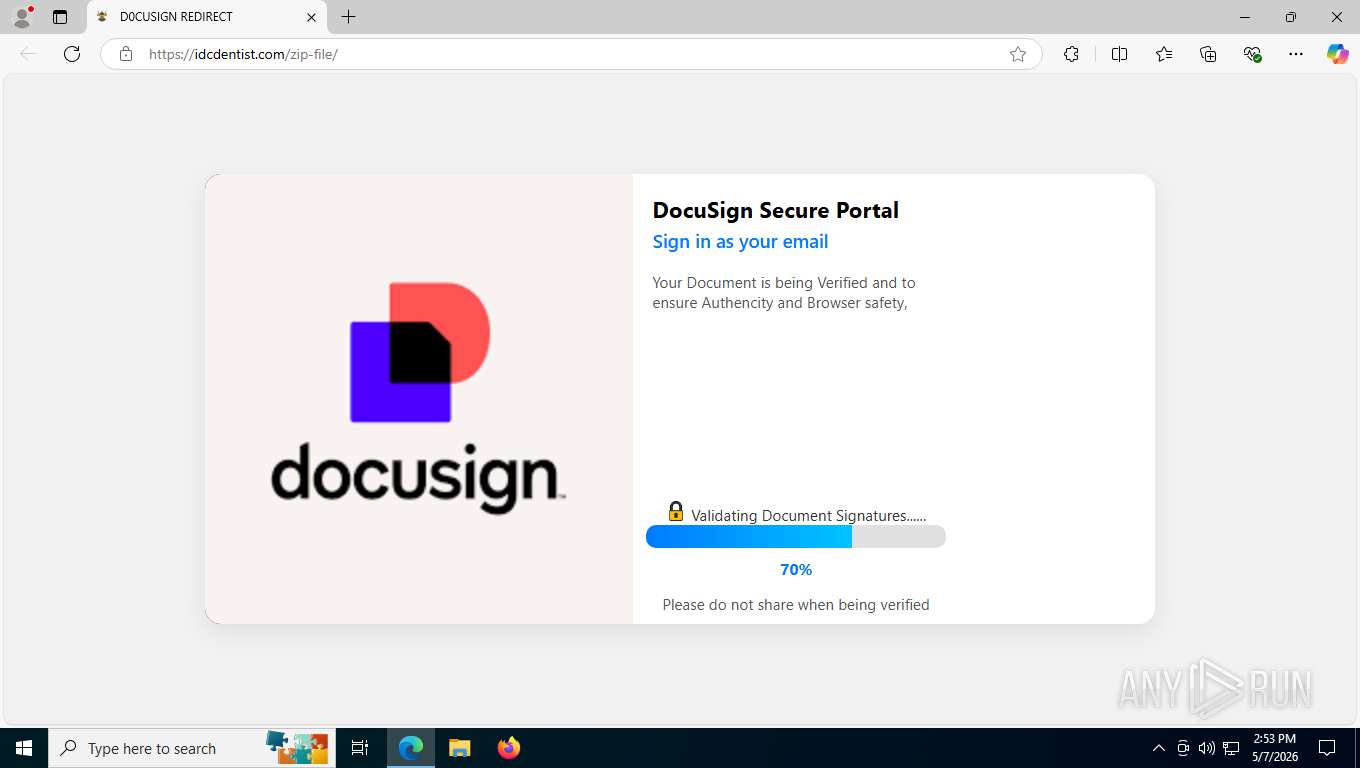Minimize the Edge browser window

(x=1245, y=17)
